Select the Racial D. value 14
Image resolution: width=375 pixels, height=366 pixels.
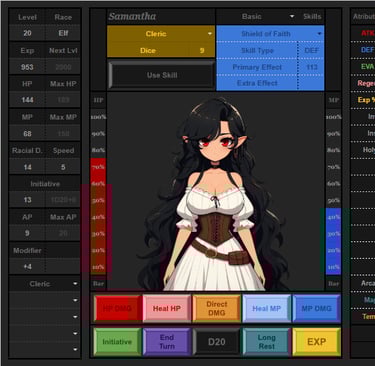point(27,167)
